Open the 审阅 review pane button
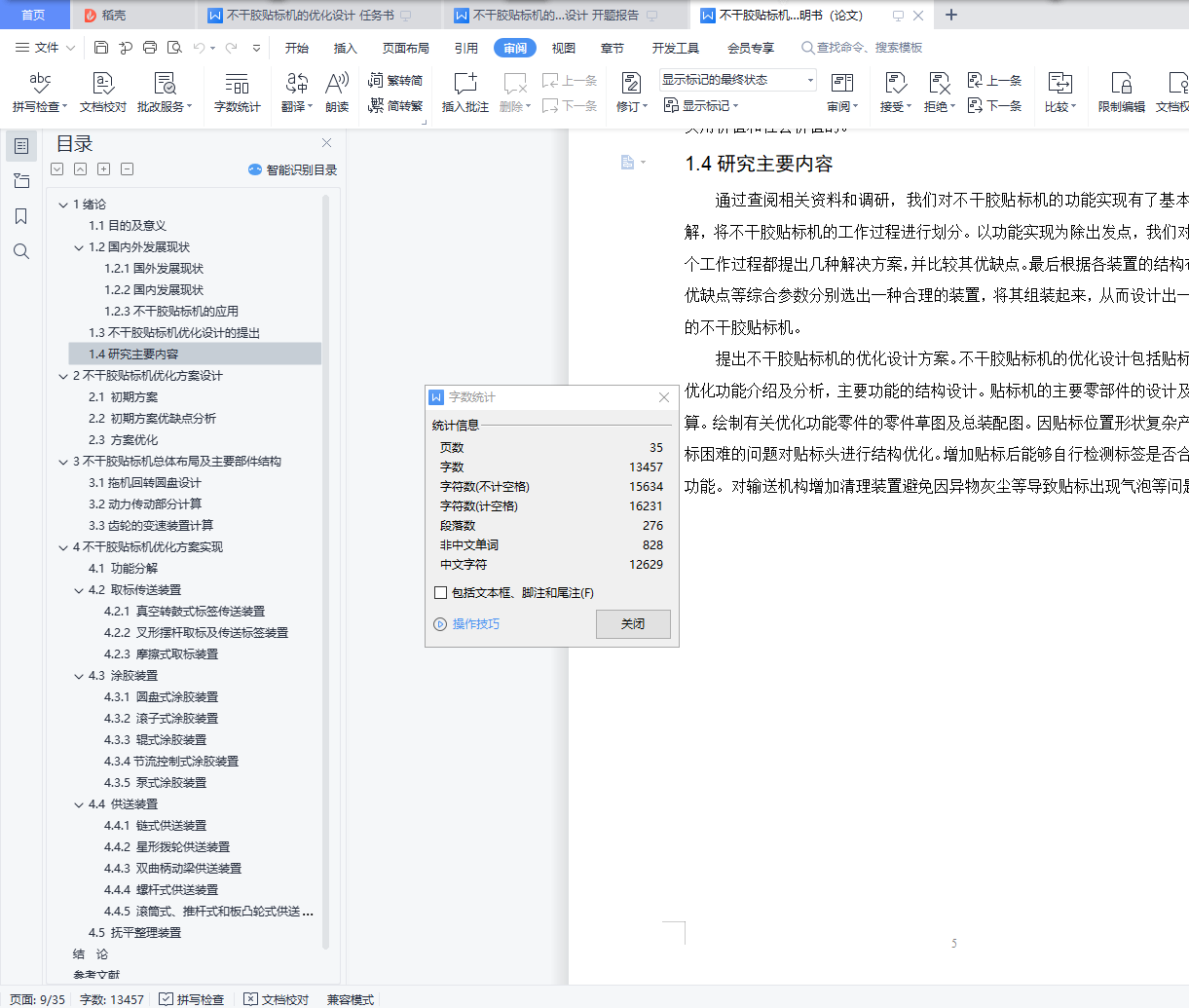 point(842,93)
